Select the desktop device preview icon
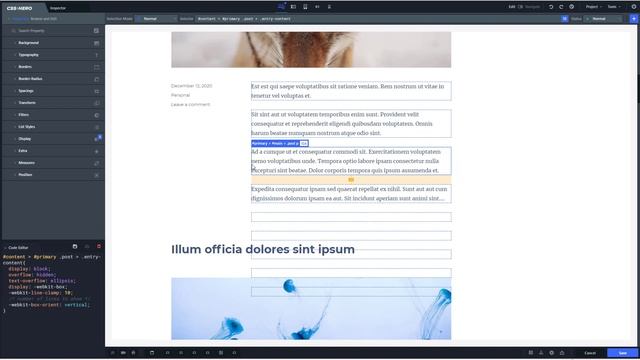 [281, 7]
